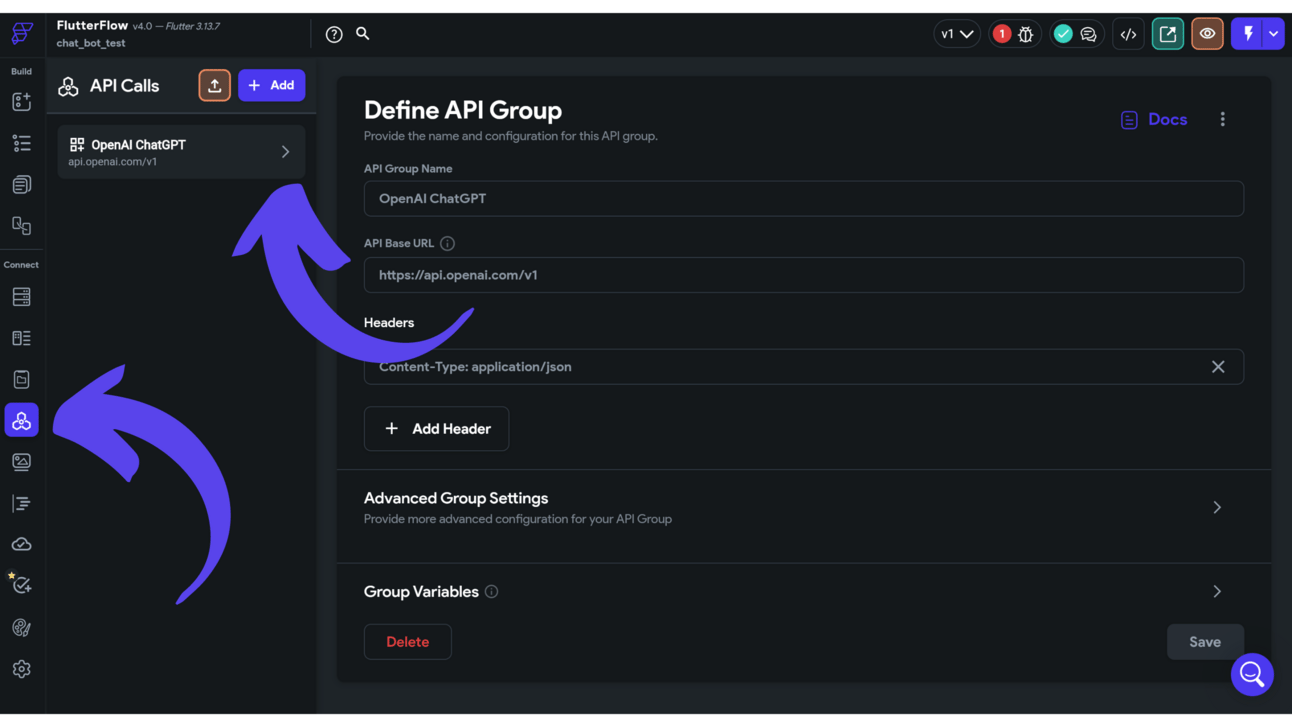Open the Data Types sidebar icon
This screenshot has width=1292, height=727.
[x=21, y=338]
